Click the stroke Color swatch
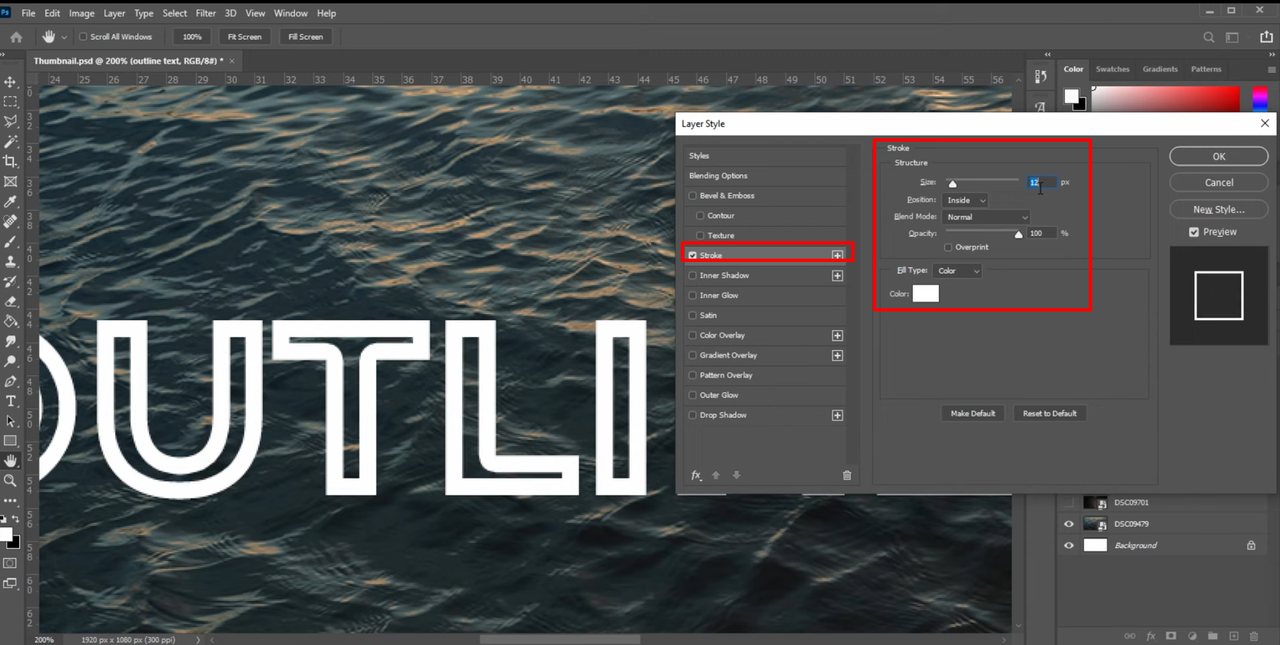Viewport: 1280px width, 645px height. 926,293
